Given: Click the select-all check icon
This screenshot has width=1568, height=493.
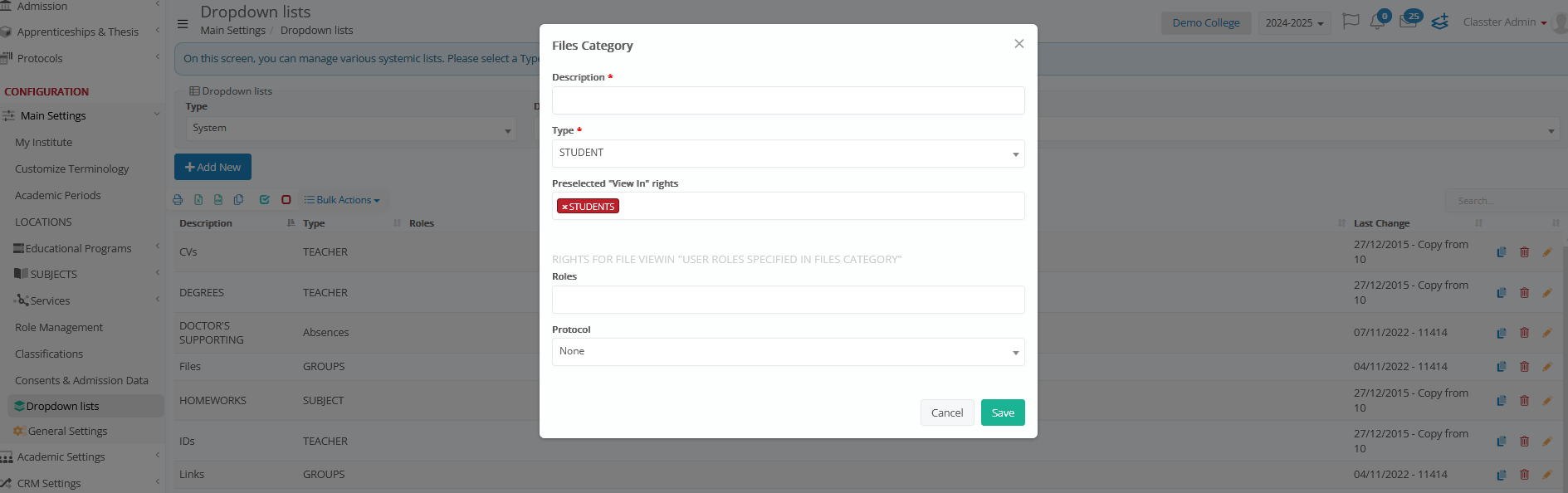Looking at the screenshot, I should [264, 200].
